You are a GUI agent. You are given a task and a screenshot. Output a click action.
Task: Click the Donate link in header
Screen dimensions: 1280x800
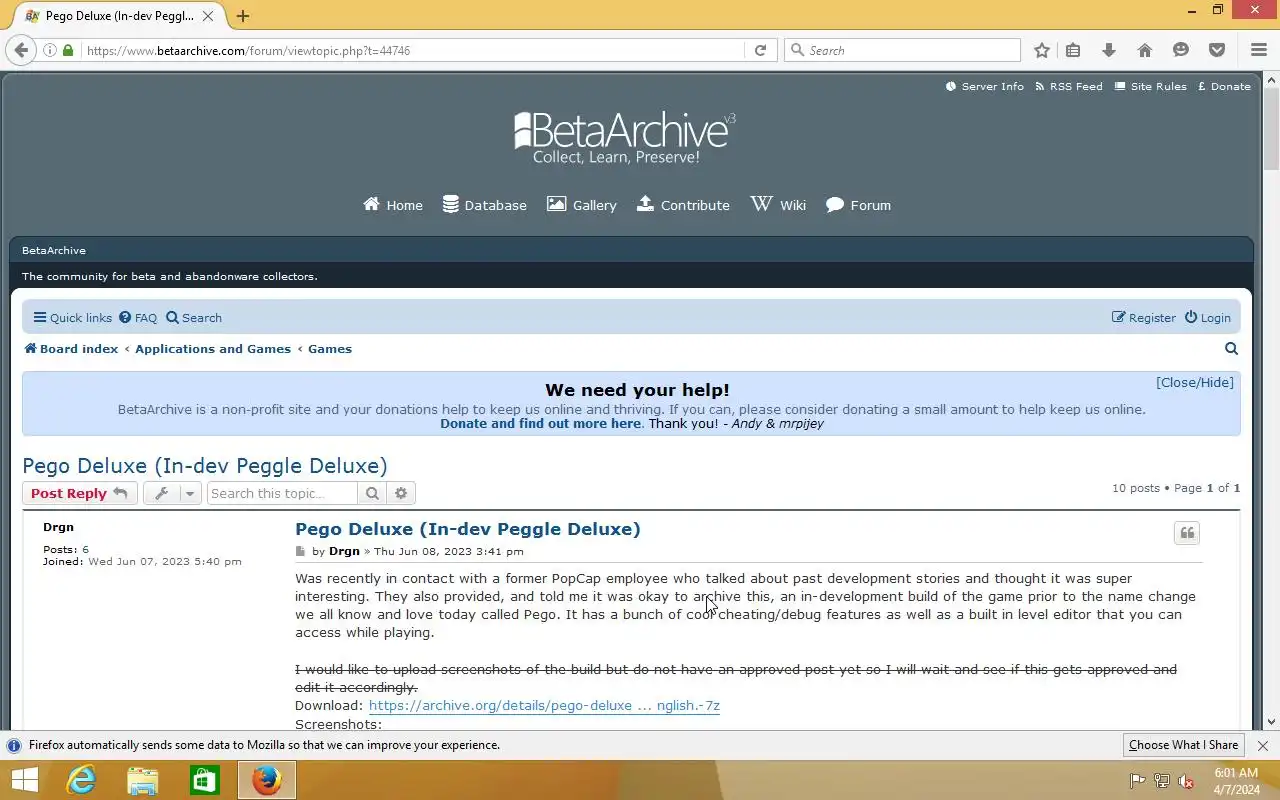coord(1224,86)
